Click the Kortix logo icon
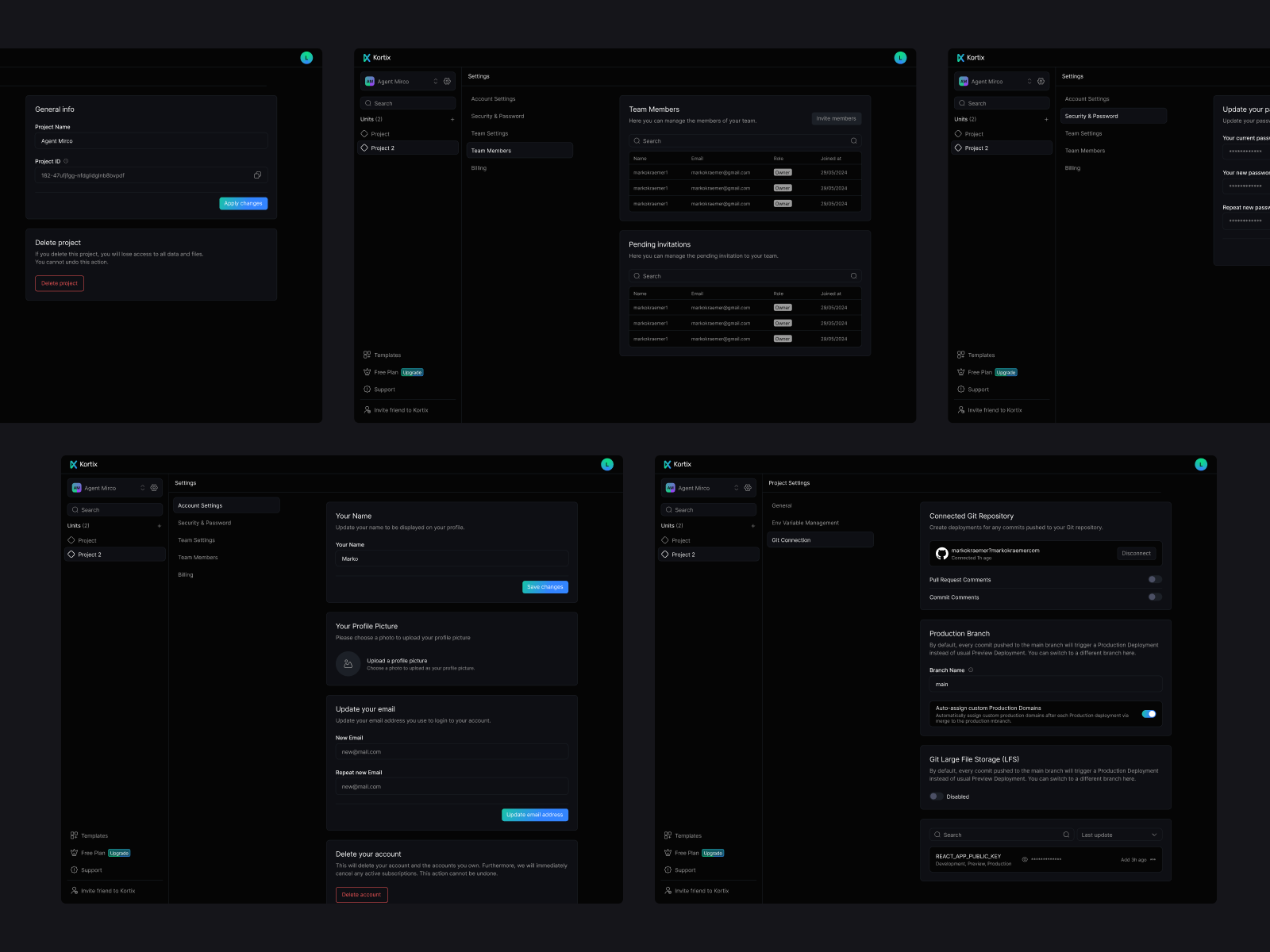Viewport: 1270px width, 952px height. point(367,57)
